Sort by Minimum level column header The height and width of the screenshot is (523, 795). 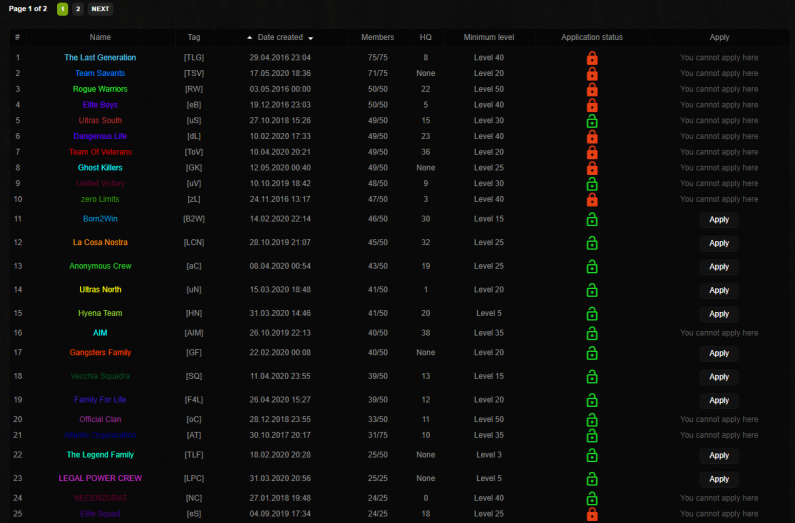489,37
